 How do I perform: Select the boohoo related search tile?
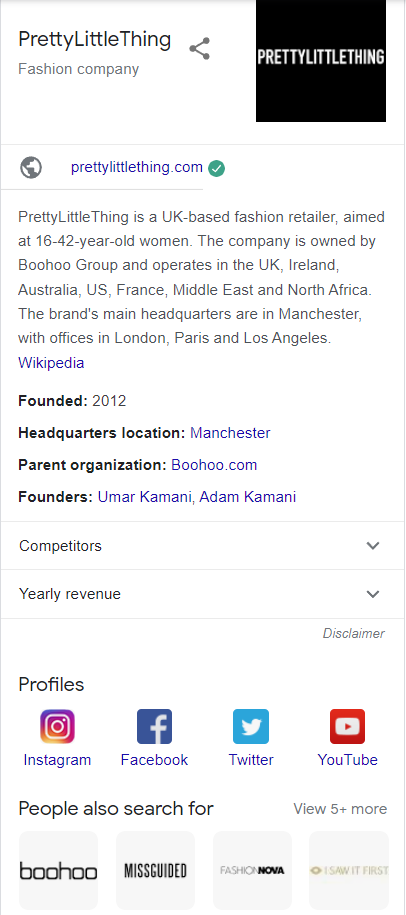(x=58, y=870)
